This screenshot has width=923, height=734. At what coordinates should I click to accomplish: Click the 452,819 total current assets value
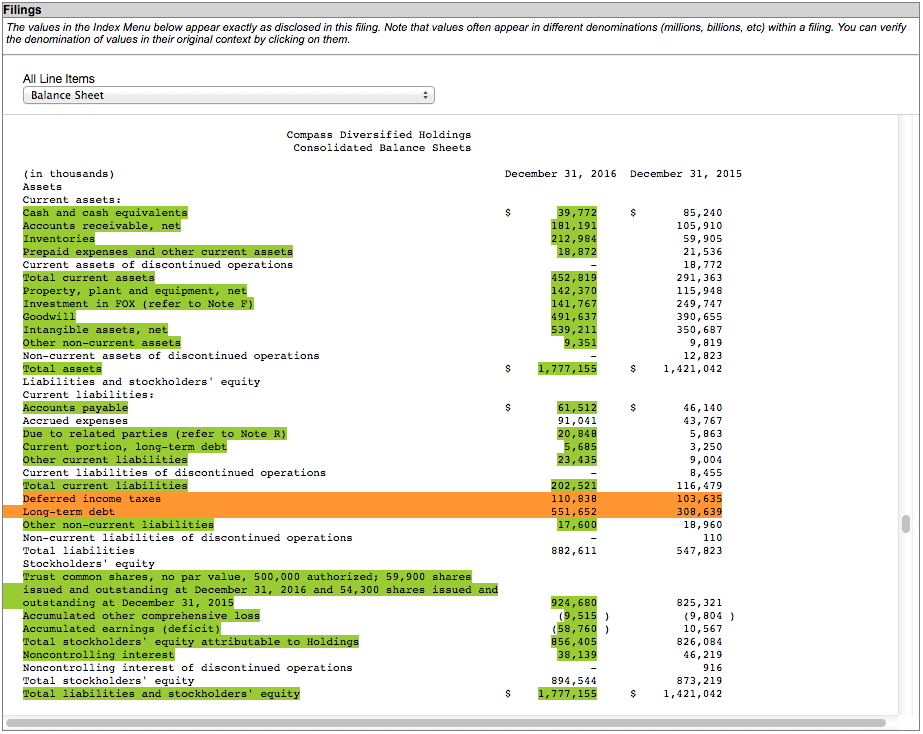tap(574, 278)
